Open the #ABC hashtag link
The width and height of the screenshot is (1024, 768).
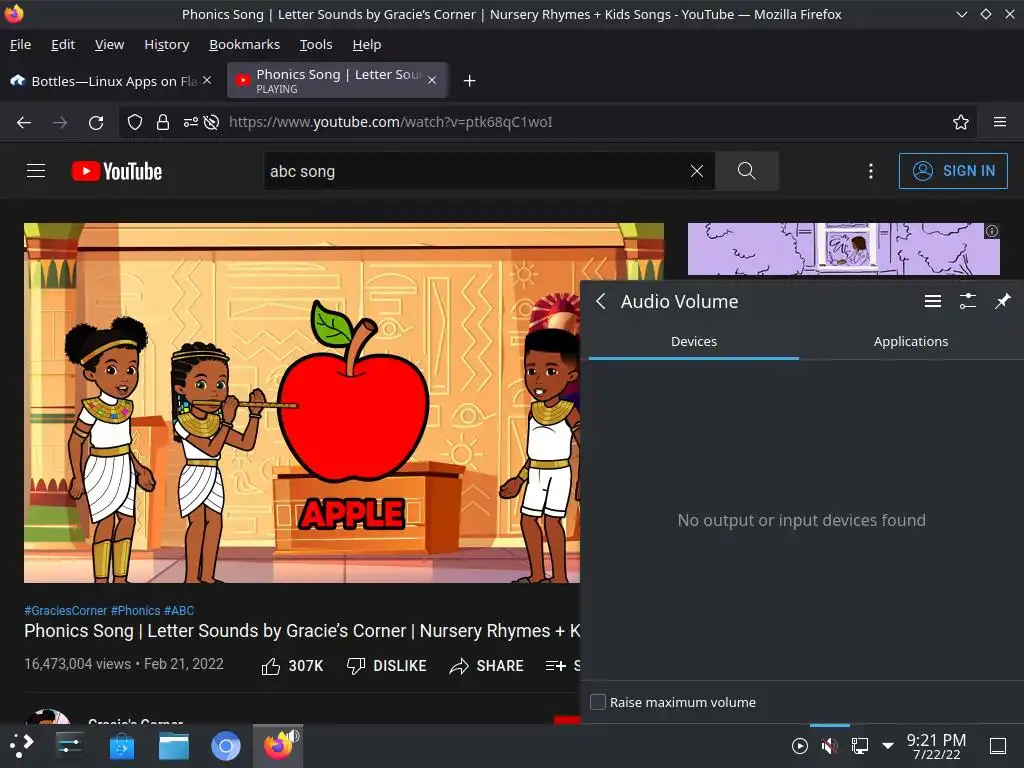click(179, 611)
